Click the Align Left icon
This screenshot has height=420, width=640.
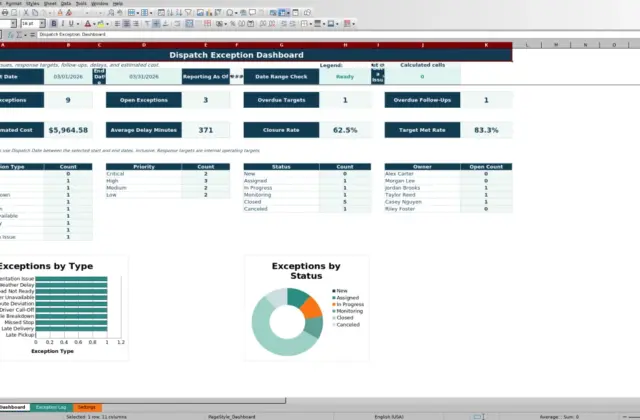pos(117,24)
